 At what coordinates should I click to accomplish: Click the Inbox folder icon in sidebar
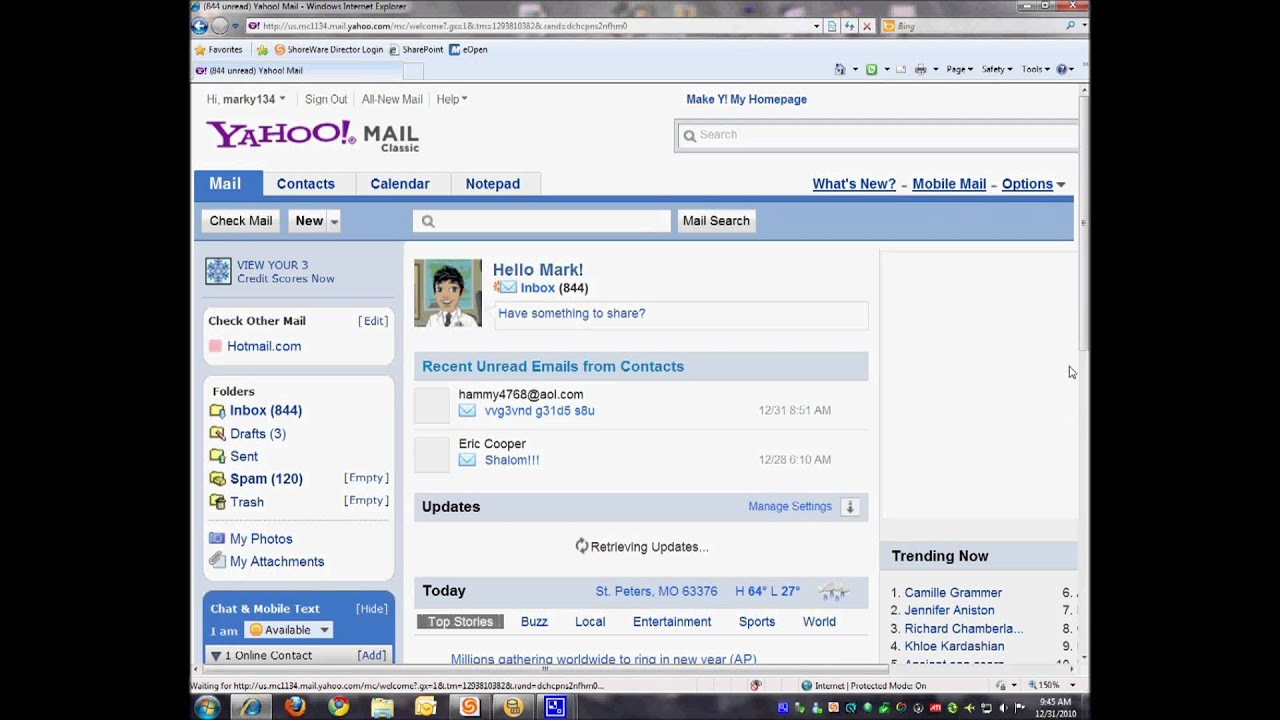tap(217, 411)
